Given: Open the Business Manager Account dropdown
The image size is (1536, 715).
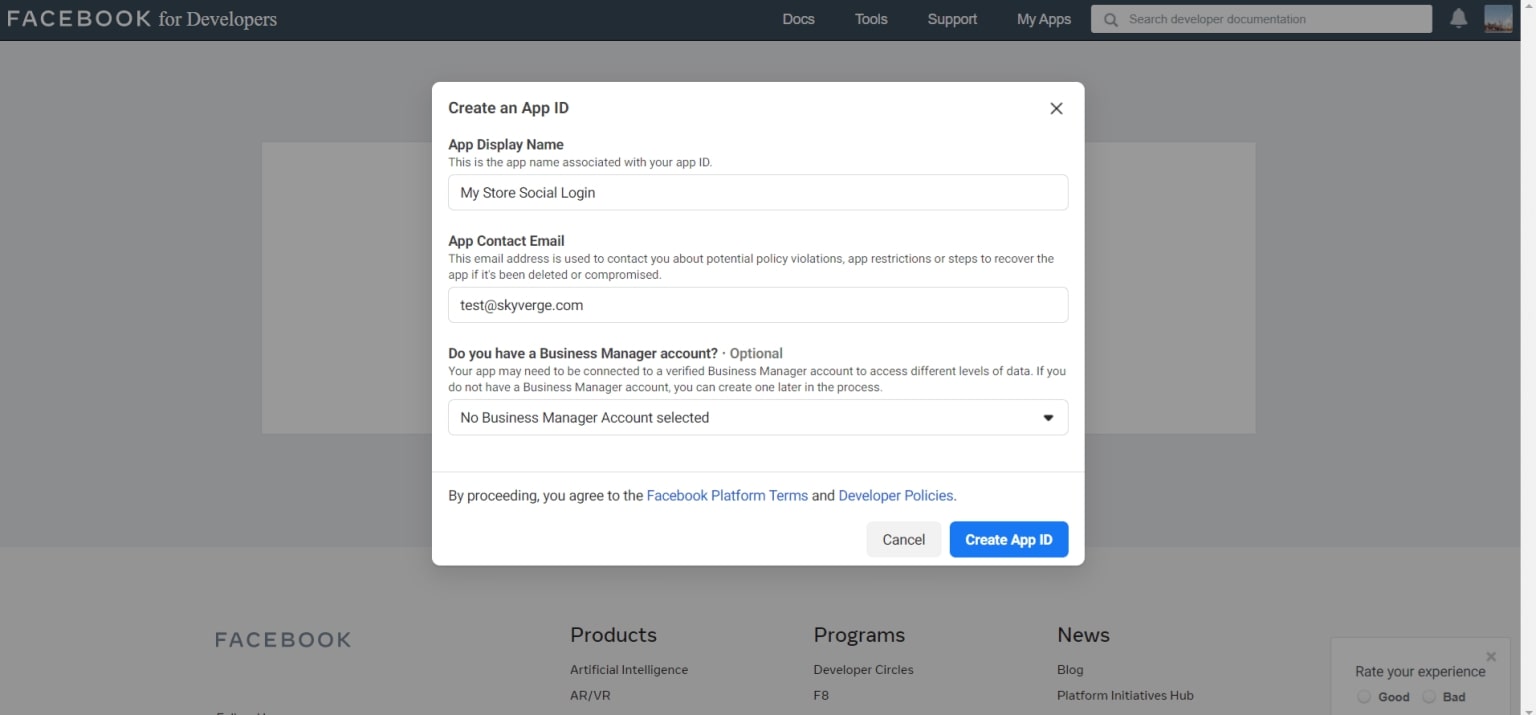Looking at the screenshot, I should (758, 417).
